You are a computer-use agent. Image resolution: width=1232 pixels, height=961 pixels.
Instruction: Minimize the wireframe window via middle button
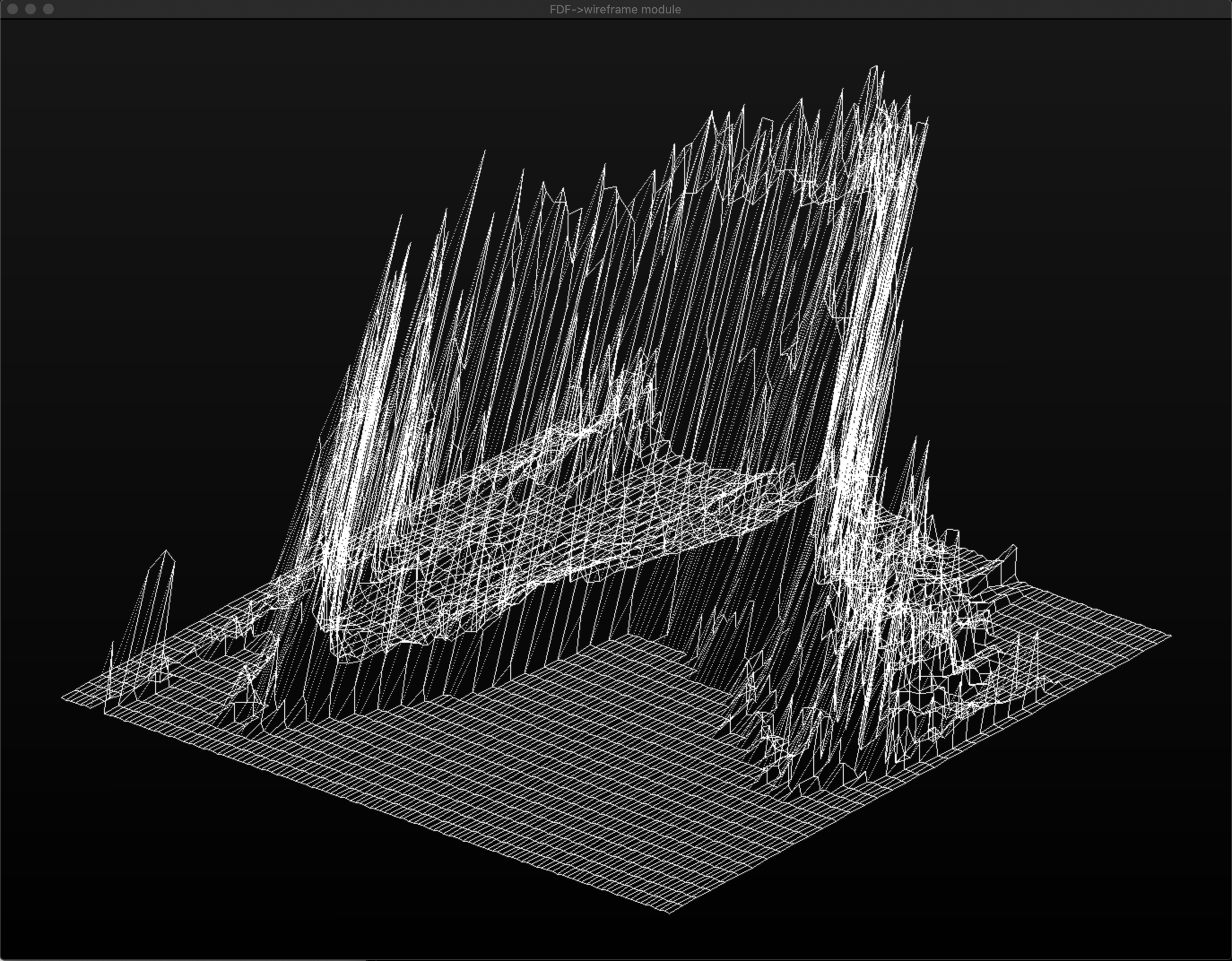30,9
